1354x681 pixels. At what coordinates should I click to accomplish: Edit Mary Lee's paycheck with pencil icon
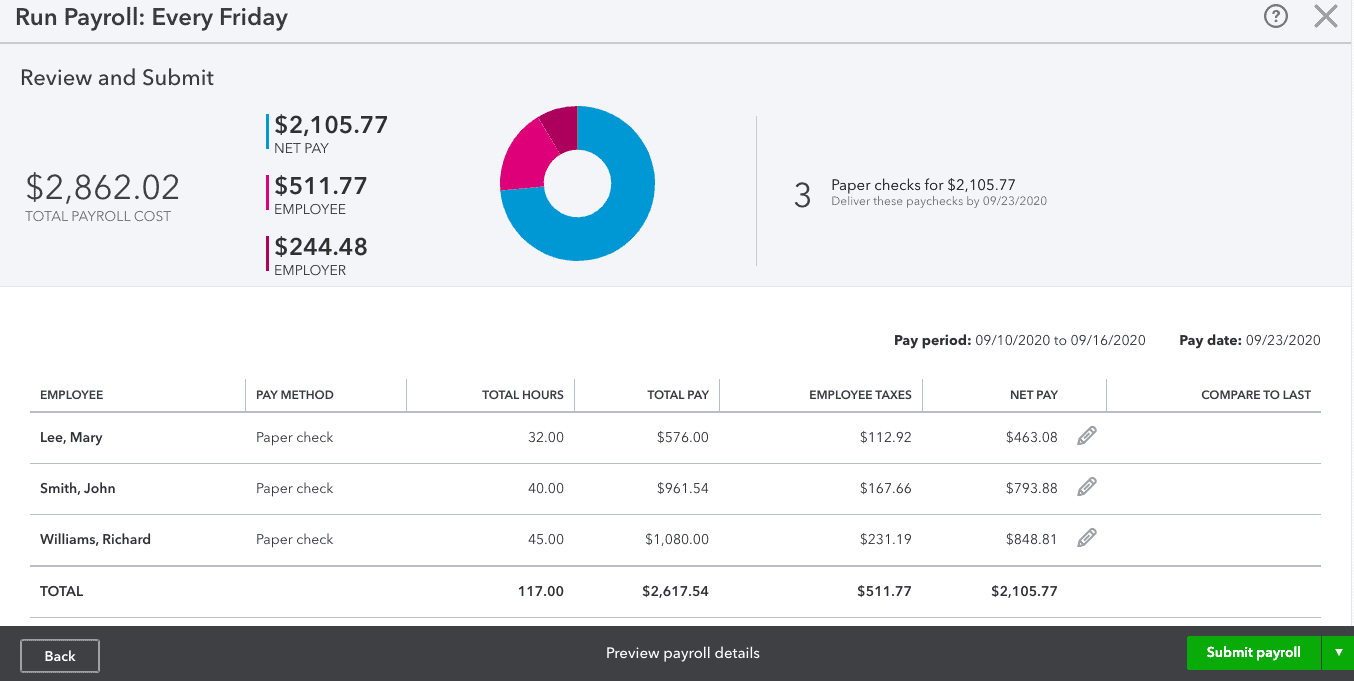point(1087,436)
